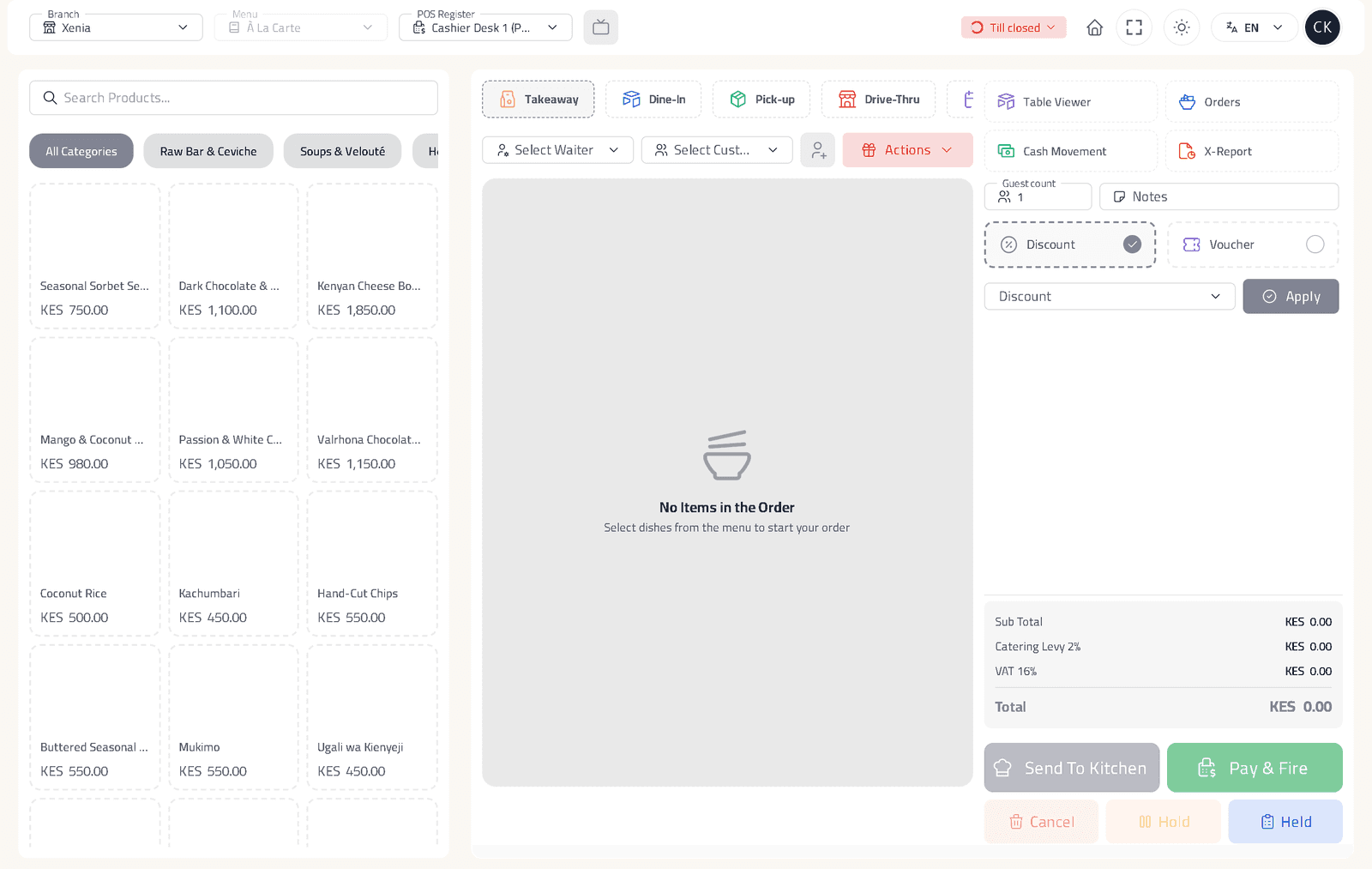The height and width of the screenshot is (869, 1372).
Task: Add Kenyan Cheese Board product card
Action: [372, 256]
